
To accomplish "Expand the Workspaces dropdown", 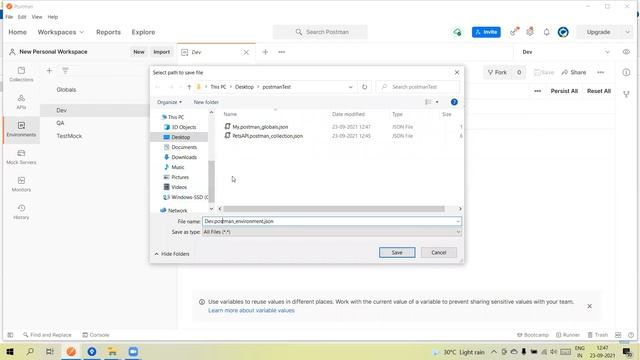I will 60,32.
